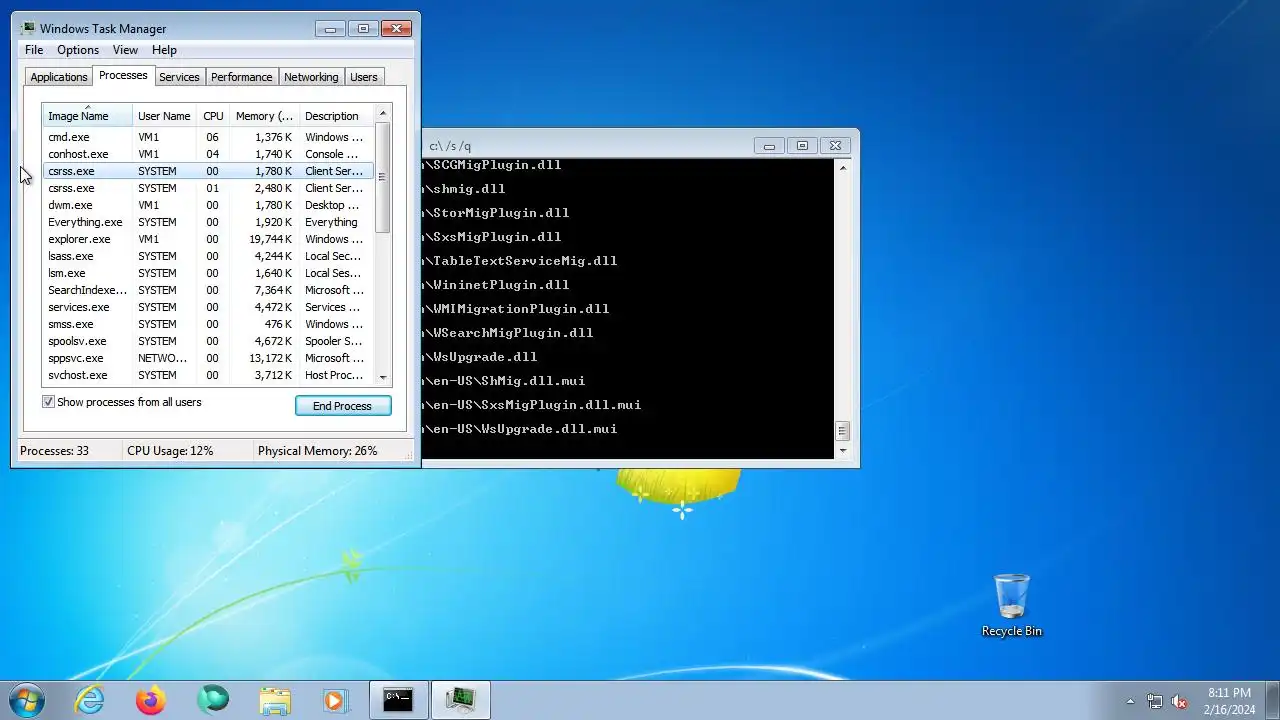Click the process list scrollbar thumb
This screenshot has width=1280, height=720.
383,177
